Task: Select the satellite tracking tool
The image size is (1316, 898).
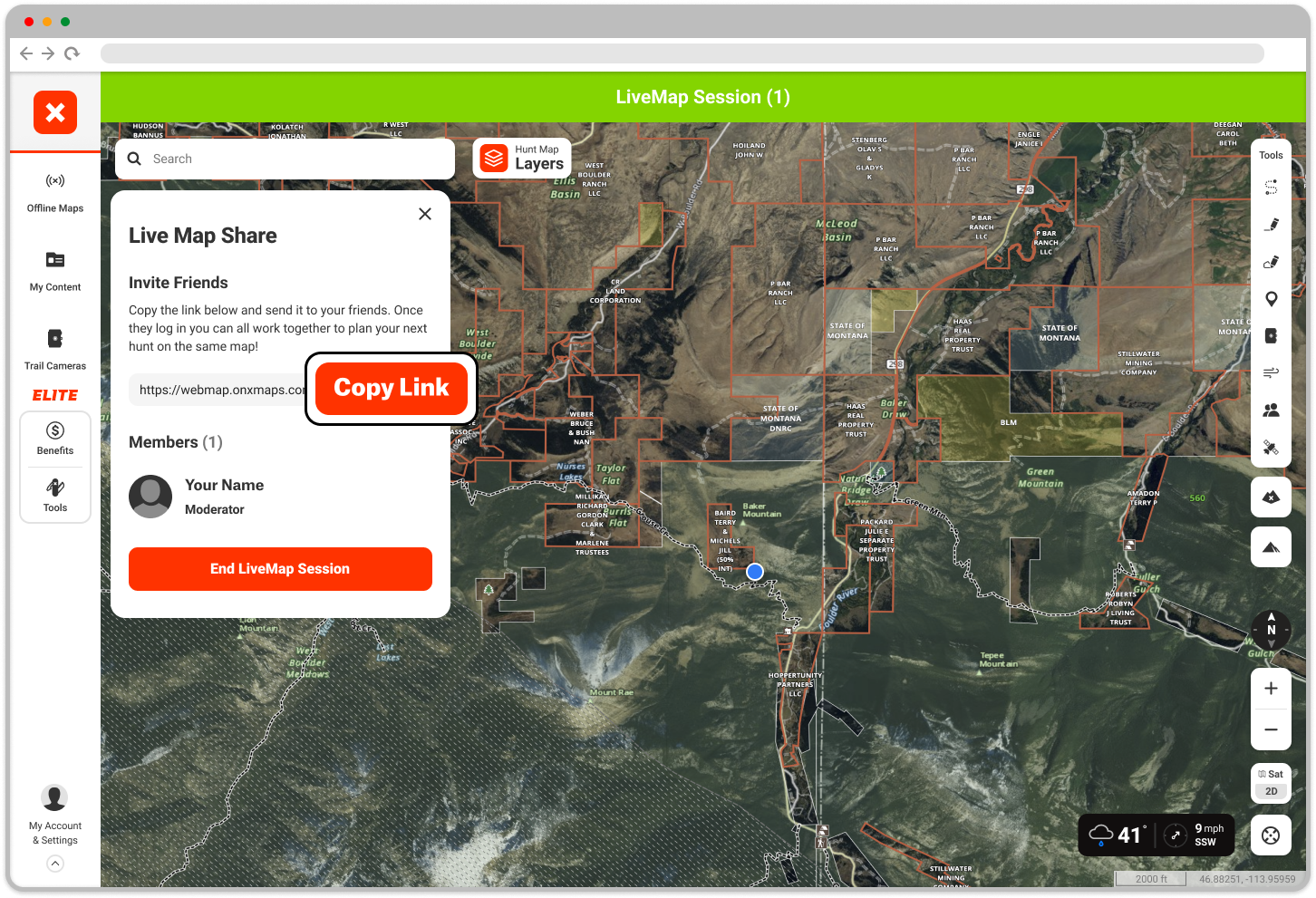Action: (x=1271, y=447)
